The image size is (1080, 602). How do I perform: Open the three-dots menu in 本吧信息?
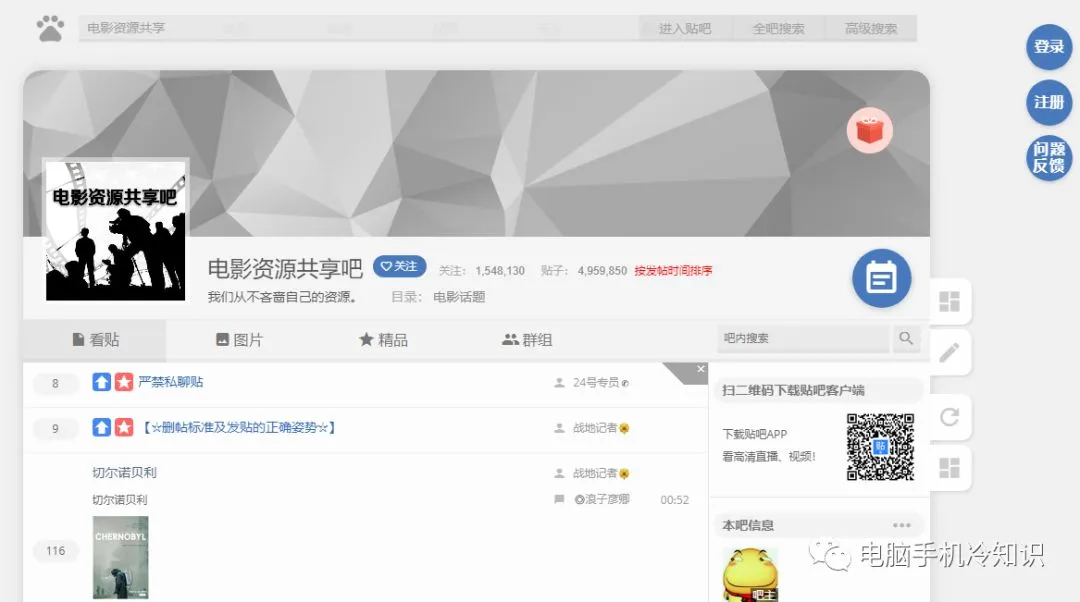point(902,525)
